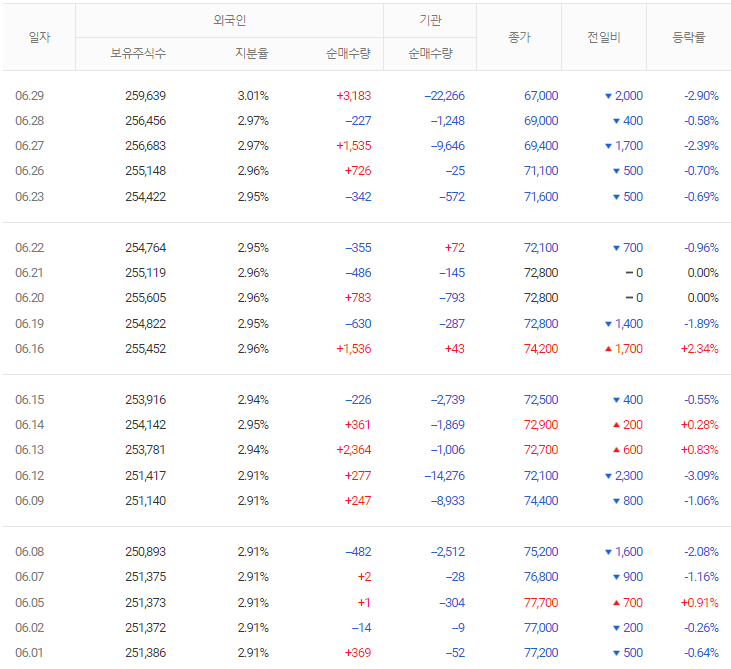This screenshot has width=731, height=669.
Task: Select the date cell 06.26
Action: click(29, 171)
